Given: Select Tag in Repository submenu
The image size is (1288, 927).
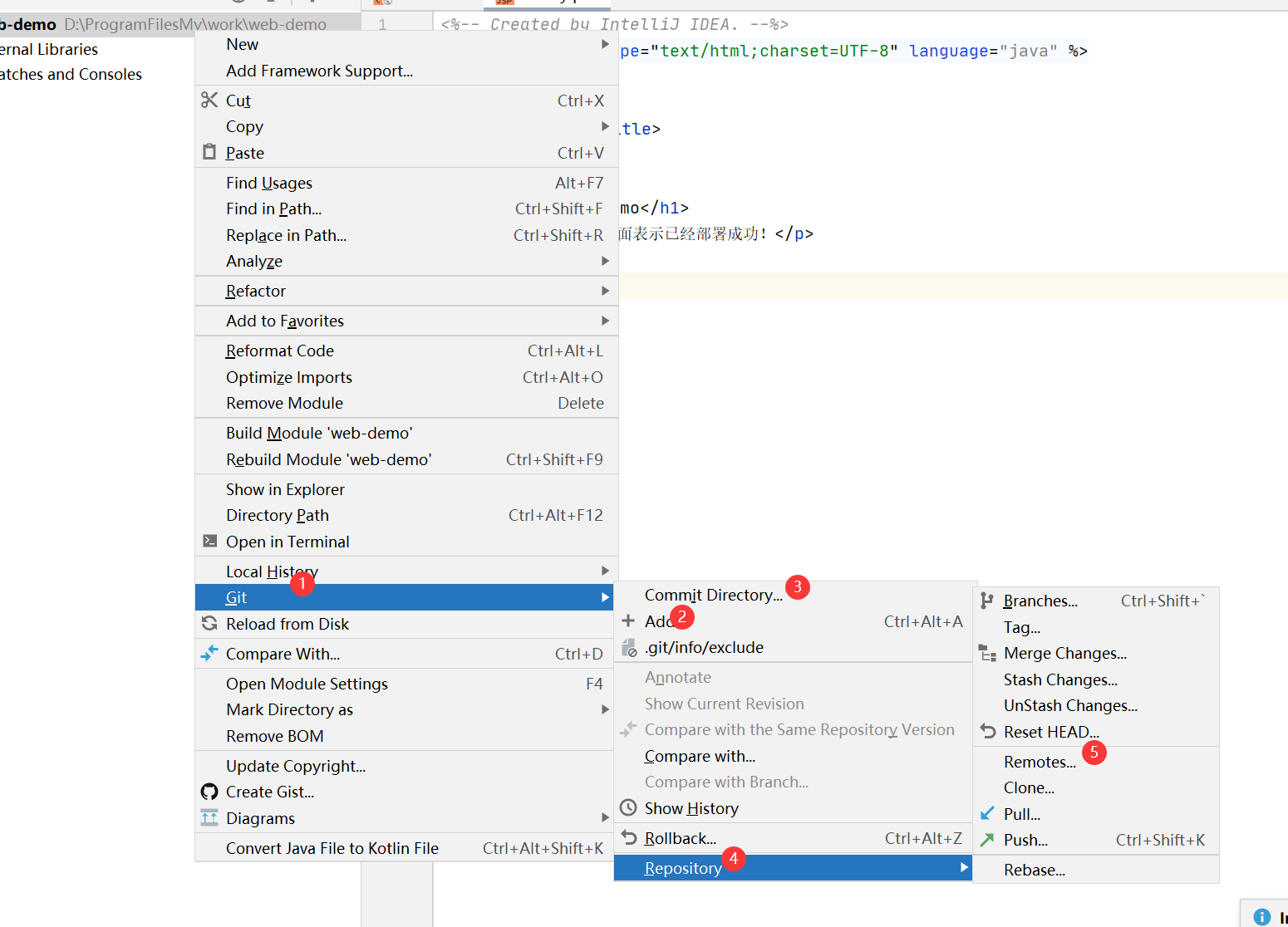Looking at the screenshot, I should coord(1095,627).
